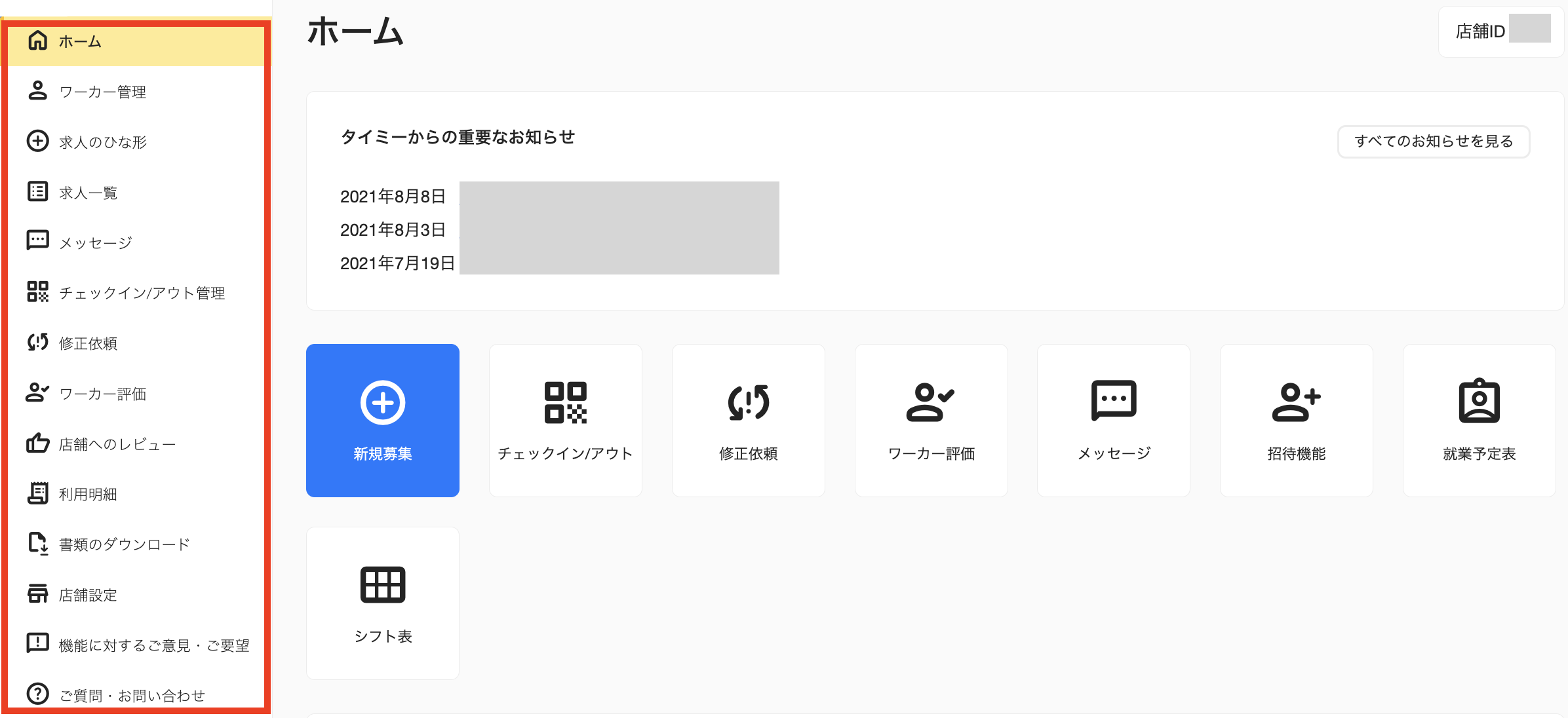Open the ホーム sidebar menu item

pyautogui.click(x=136, y=41)
